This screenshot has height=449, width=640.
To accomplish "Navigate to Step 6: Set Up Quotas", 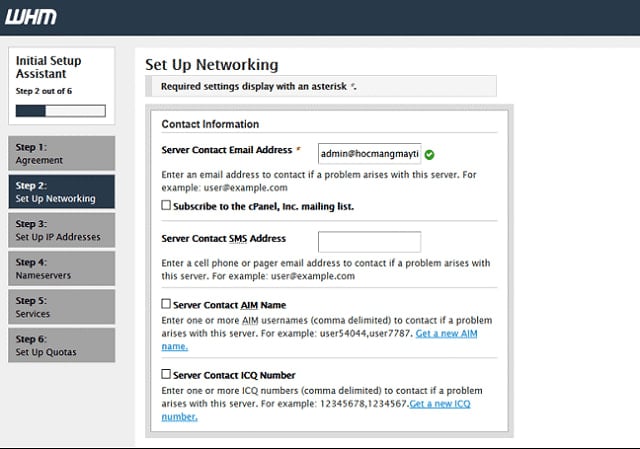I will click(x=60, y=345).
